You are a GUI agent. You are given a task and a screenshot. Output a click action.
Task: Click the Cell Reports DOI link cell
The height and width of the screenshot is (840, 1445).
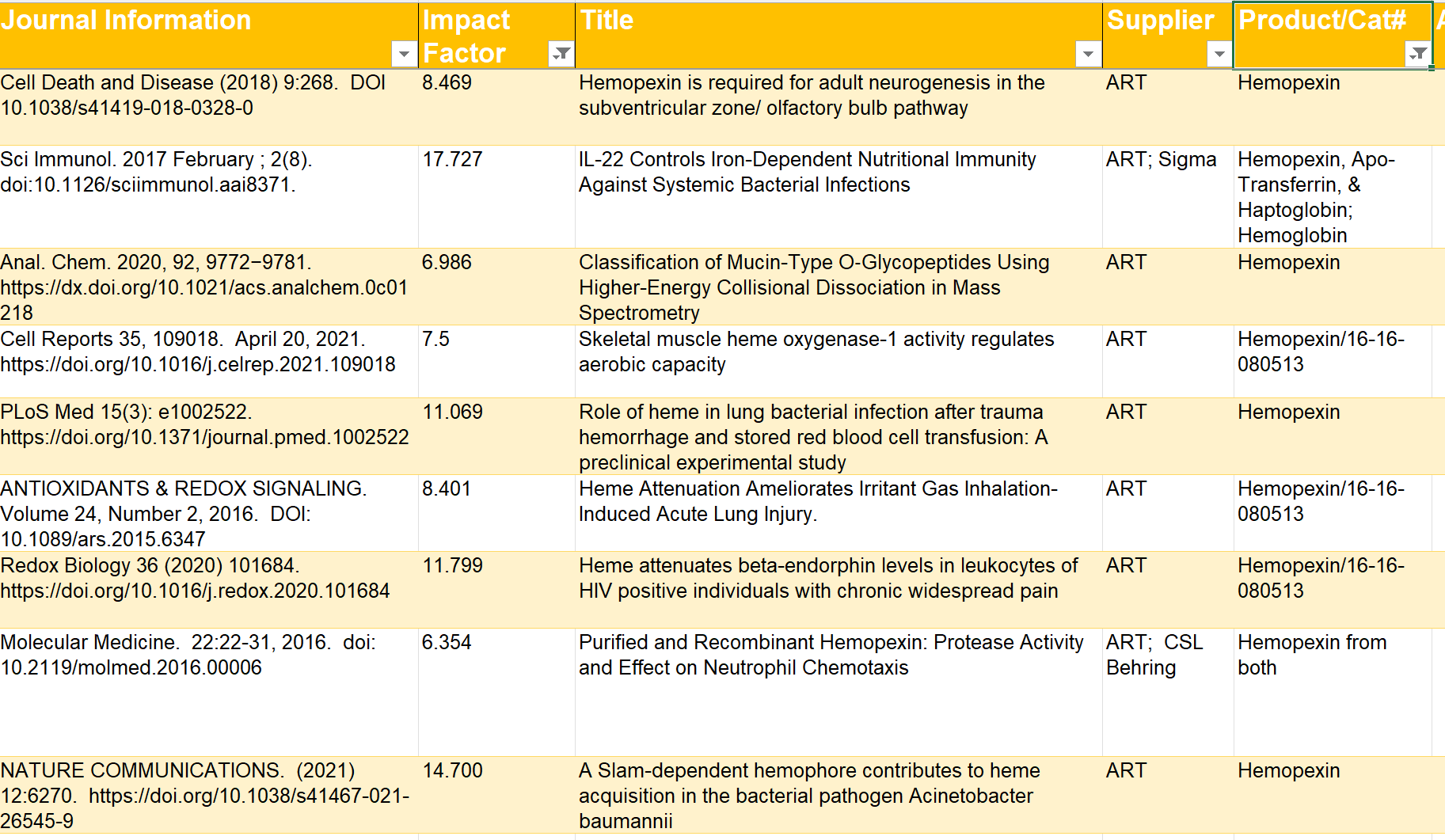[x=198, y=352]
